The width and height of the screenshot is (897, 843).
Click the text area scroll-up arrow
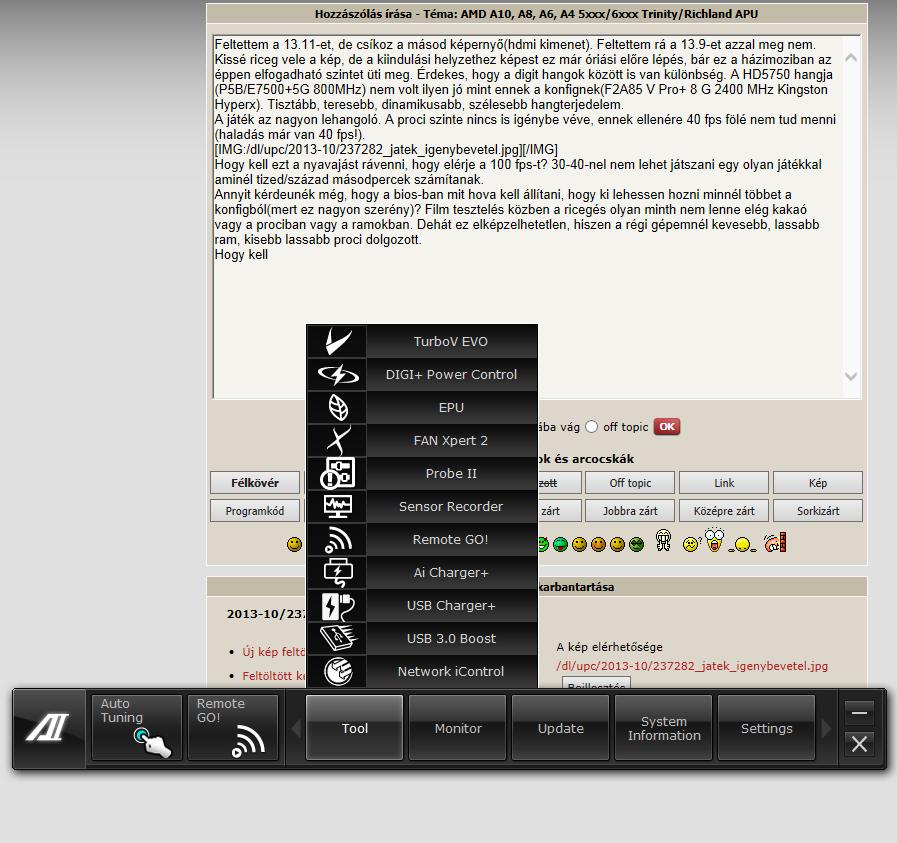tap(851, 57)
